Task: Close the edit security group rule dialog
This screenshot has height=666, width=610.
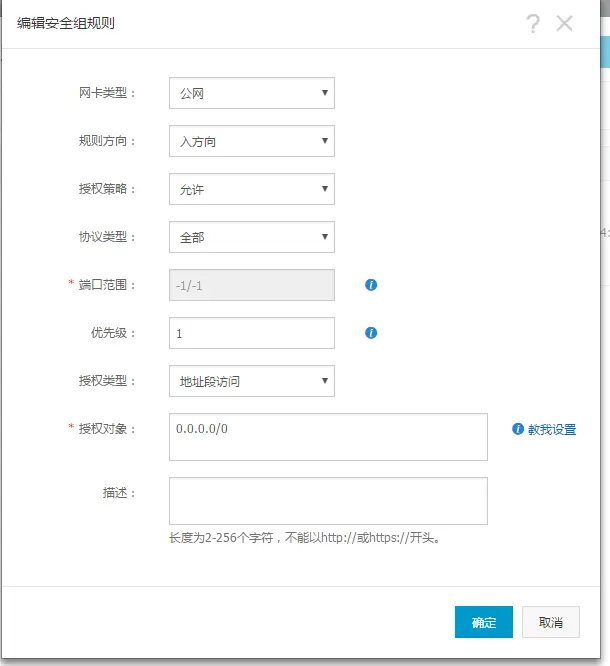Action: 565,23
